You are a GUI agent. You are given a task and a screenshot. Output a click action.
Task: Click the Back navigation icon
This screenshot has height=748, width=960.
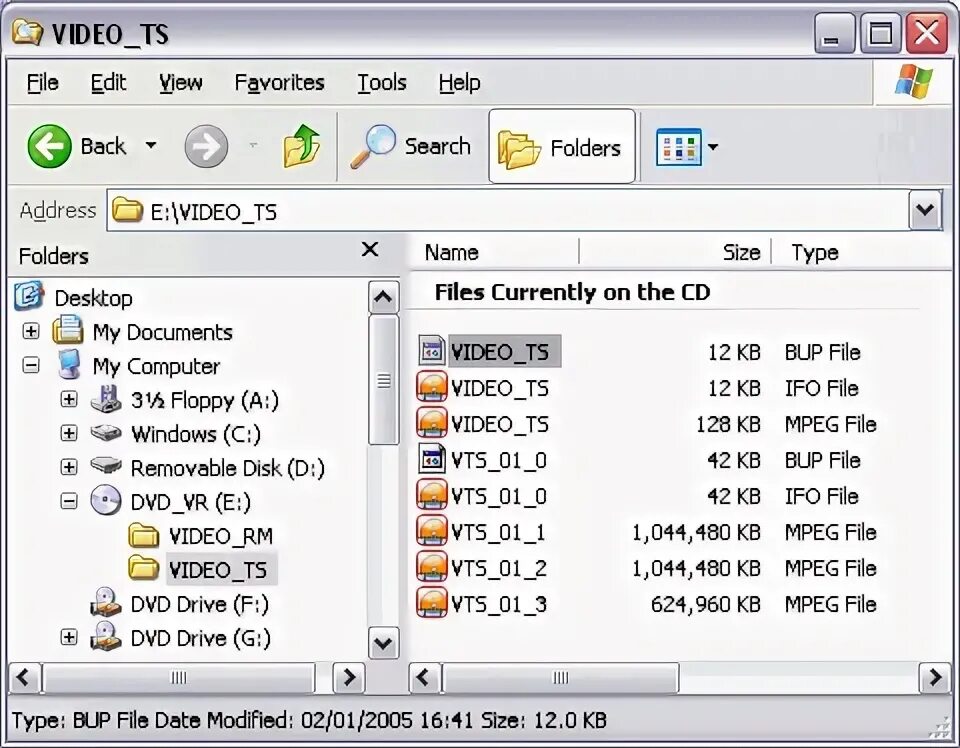[x=47, y=146]
